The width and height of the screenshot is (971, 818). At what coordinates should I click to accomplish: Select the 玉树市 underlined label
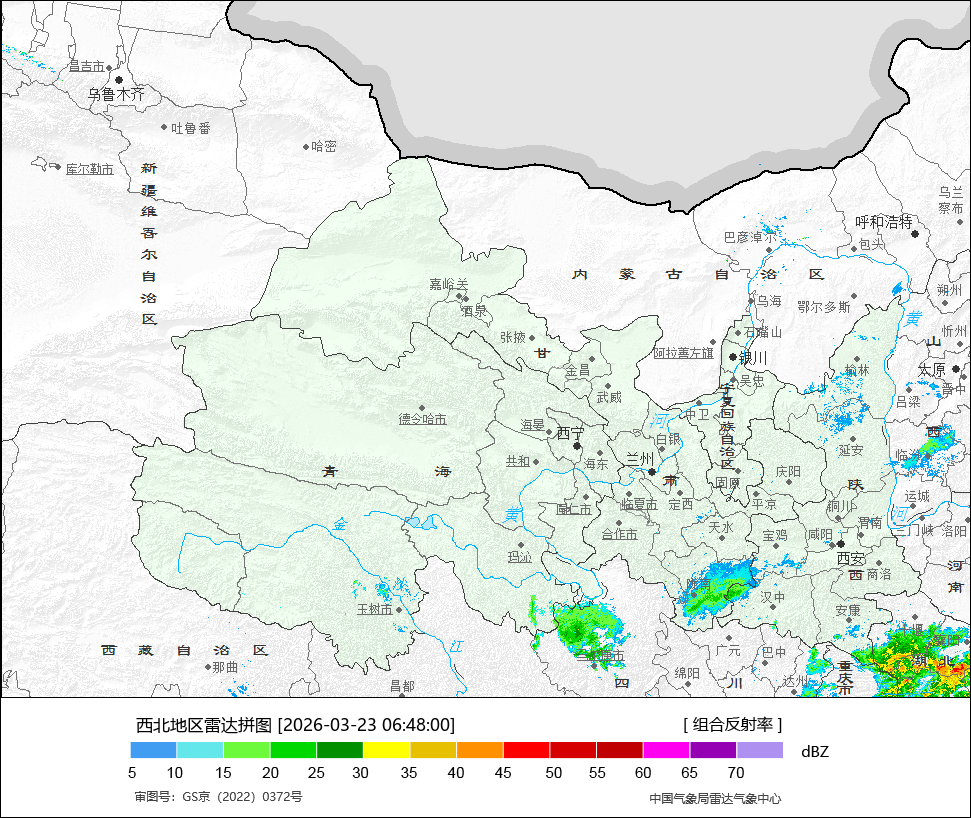(x=375, y=609)
